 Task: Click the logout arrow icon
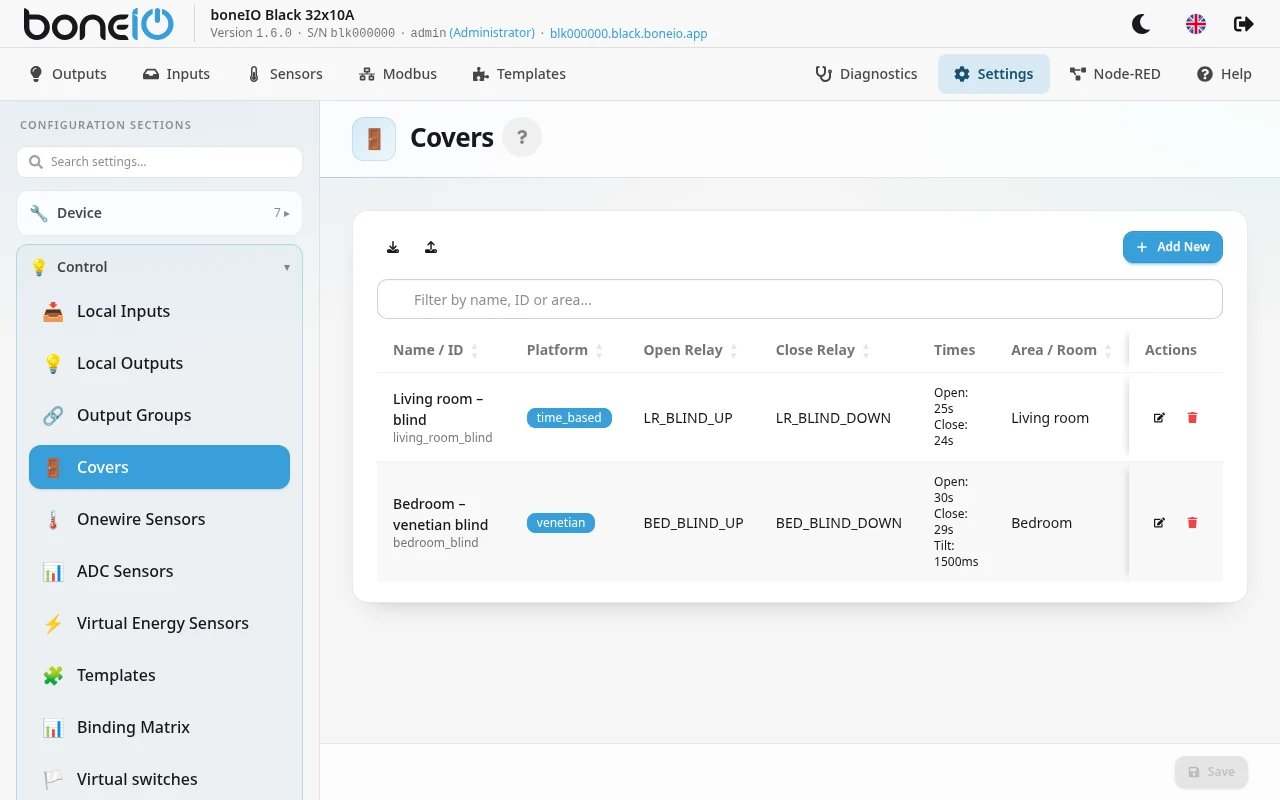(x=1244, y=24)
